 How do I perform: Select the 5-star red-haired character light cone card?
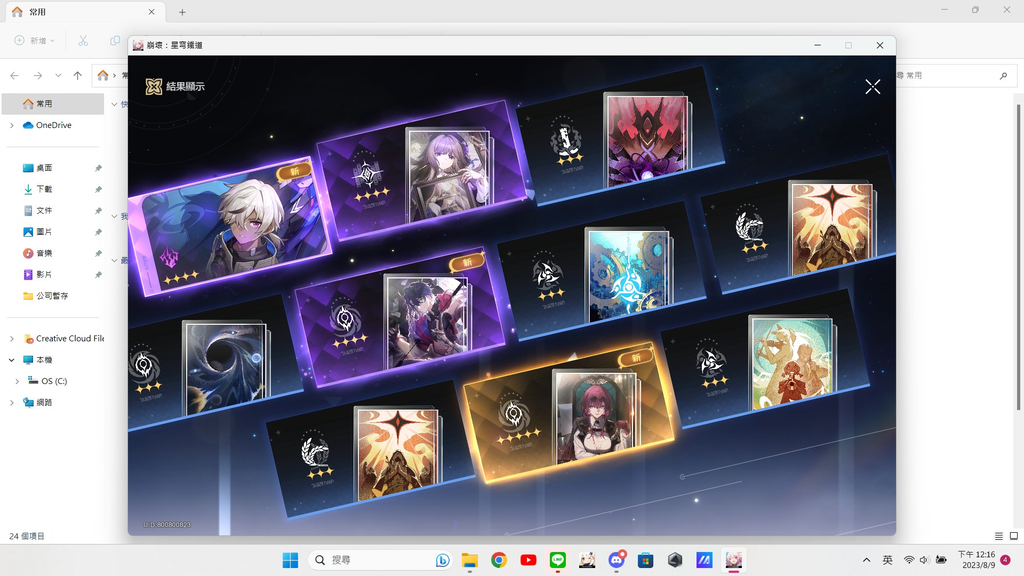click(x=569, y=413)
